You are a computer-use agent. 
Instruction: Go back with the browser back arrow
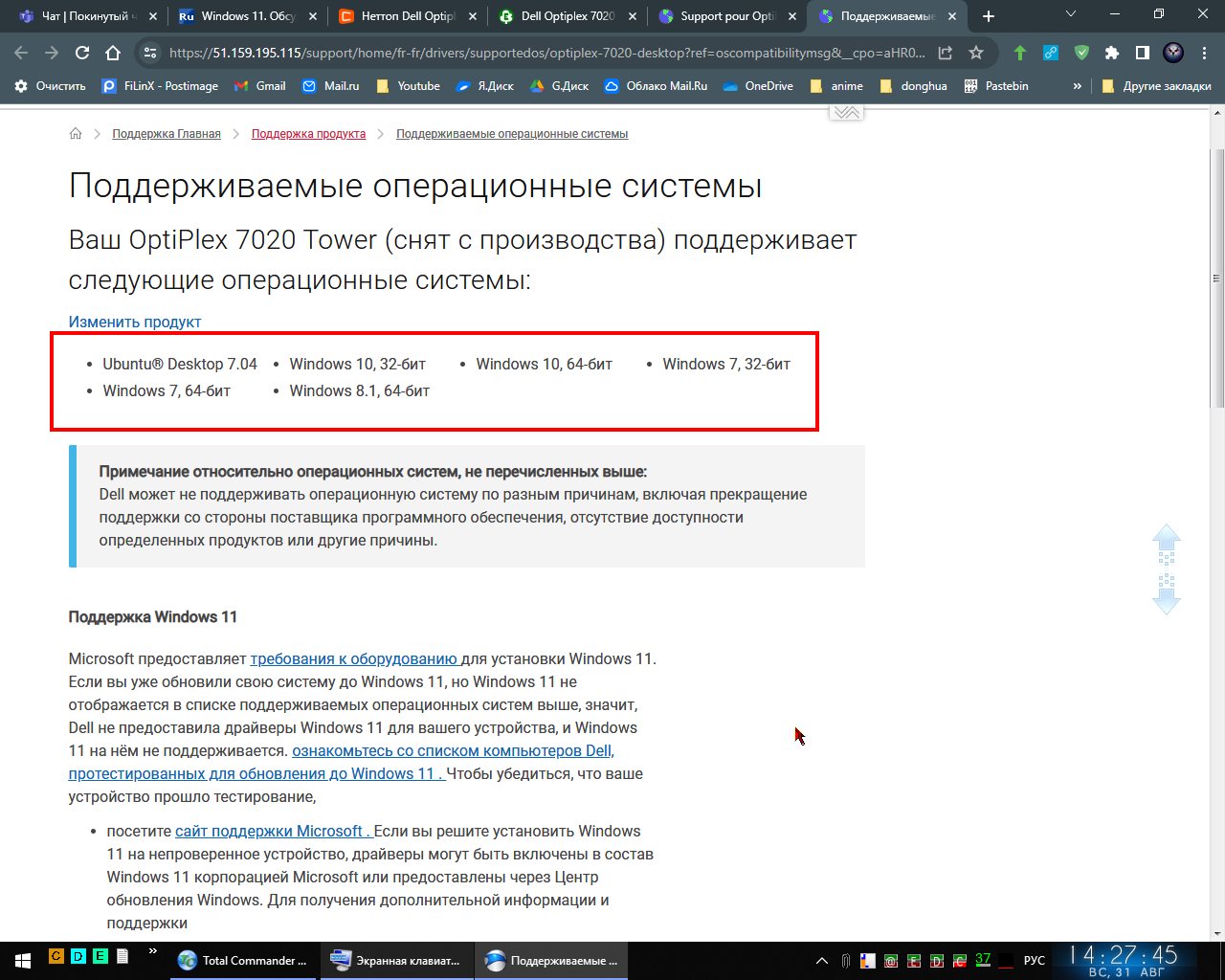(x=21, y=54)
